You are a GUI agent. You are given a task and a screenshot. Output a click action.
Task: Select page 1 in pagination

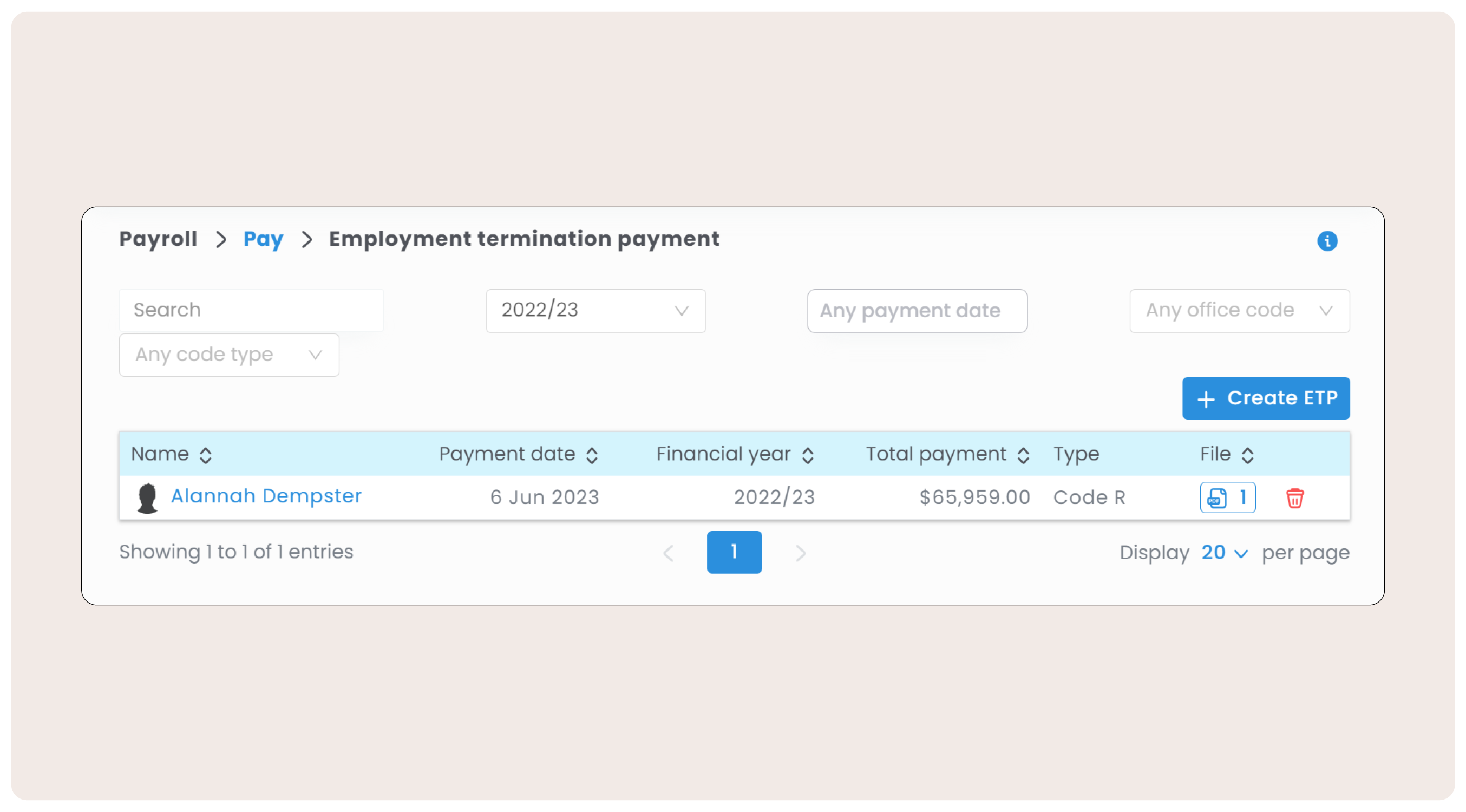click(x=734, y=552)
